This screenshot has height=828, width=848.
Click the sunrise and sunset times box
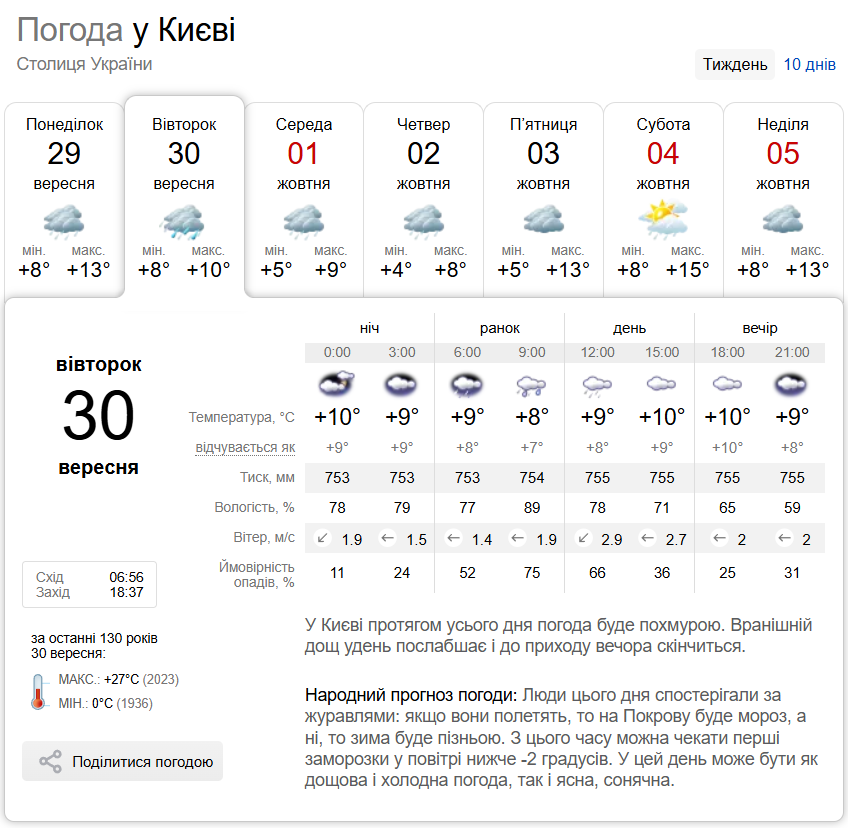coord(89,584)
